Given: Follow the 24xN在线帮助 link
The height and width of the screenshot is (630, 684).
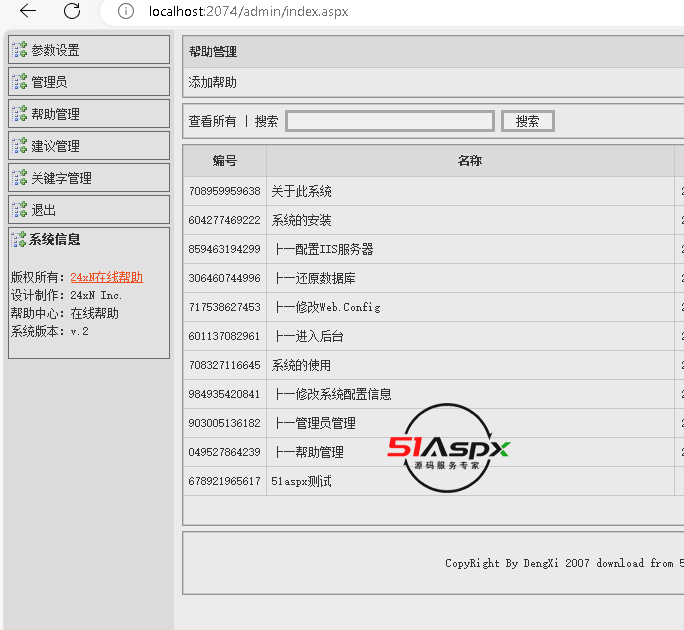Looking at the screenshot, I should pos(107,277).
